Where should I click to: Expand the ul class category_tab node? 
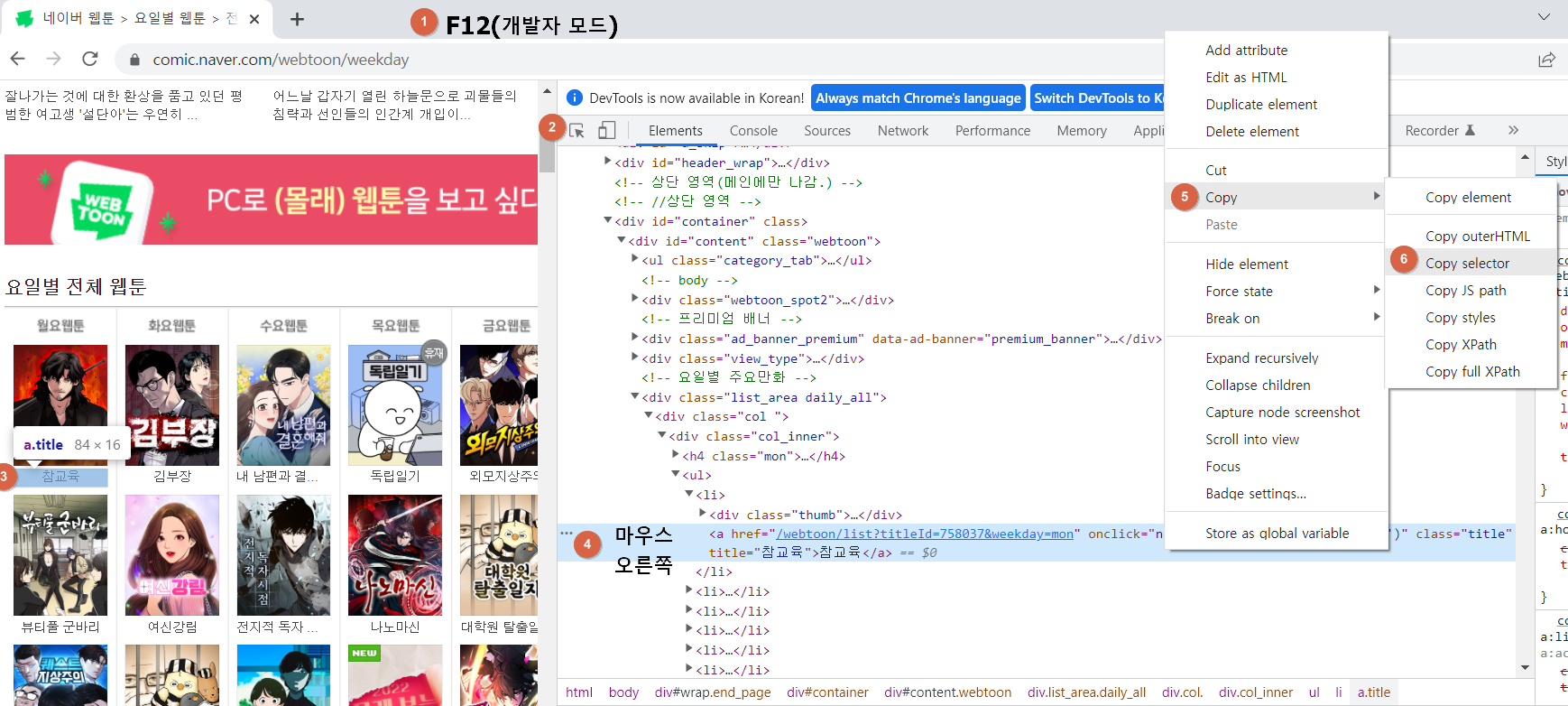(634, 259)
